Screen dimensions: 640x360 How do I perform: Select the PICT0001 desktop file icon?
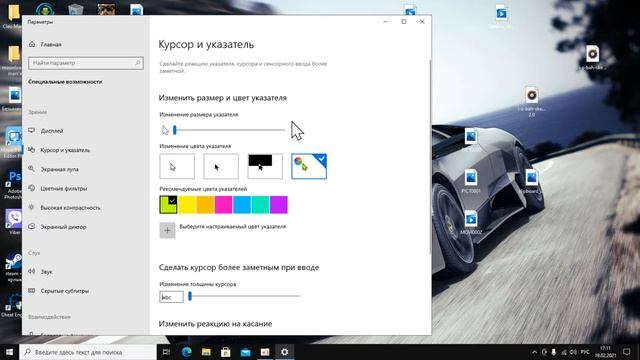pyautogui.click(x=471, y=181)
